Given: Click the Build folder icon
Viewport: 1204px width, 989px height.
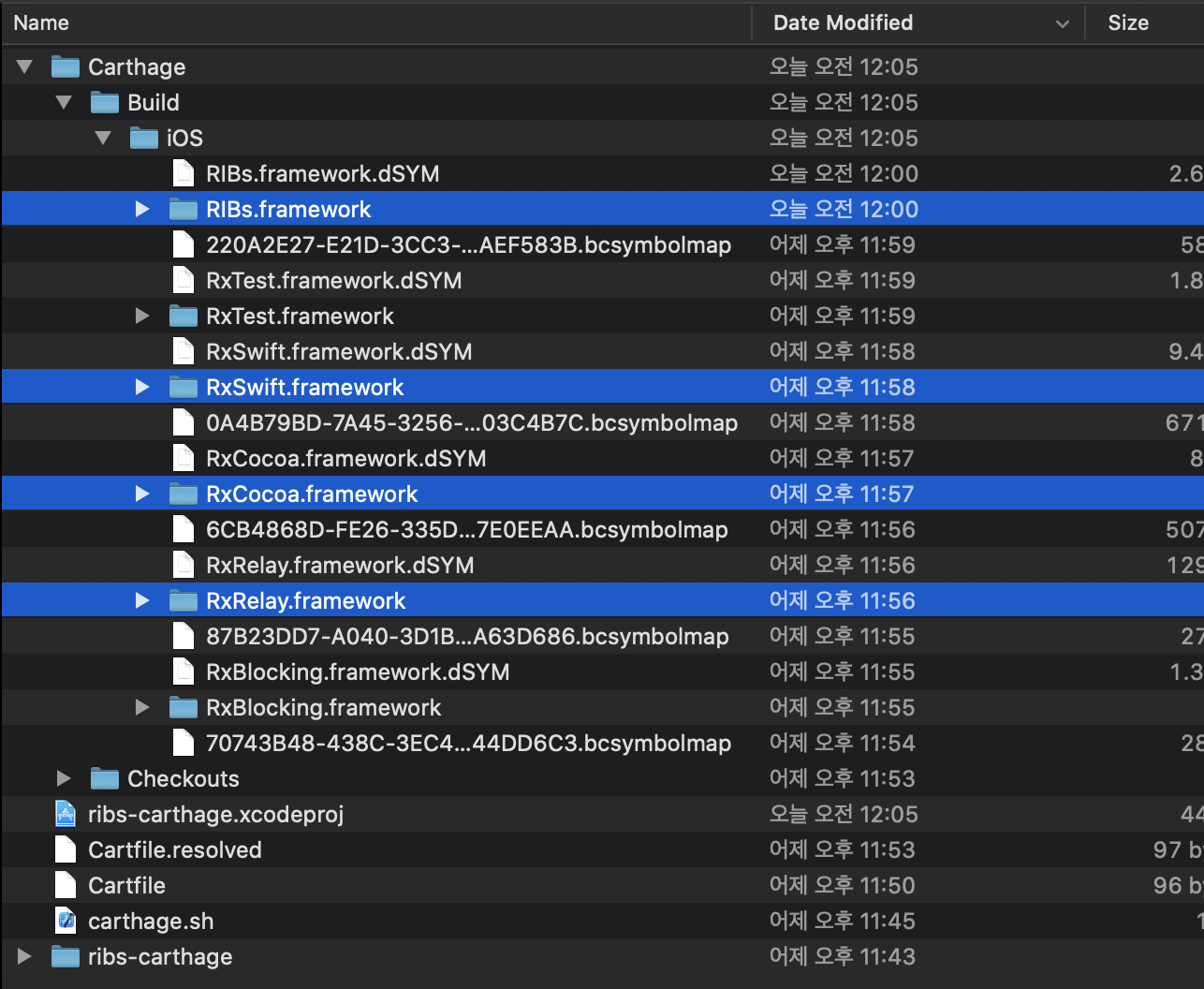Looking at the screenshot, I should pyautogui.click(x=105, y=102).
